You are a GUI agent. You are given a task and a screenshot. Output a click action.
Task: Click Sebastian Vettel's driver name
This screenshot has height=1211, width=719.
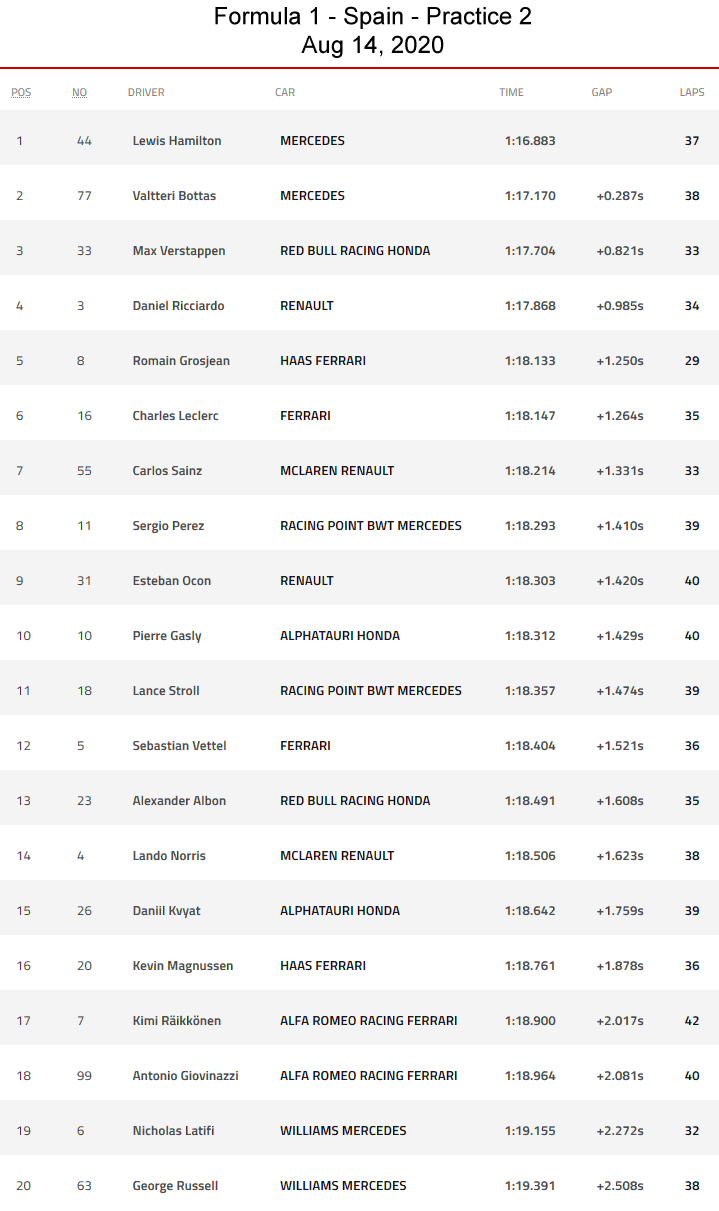(181, 746)
